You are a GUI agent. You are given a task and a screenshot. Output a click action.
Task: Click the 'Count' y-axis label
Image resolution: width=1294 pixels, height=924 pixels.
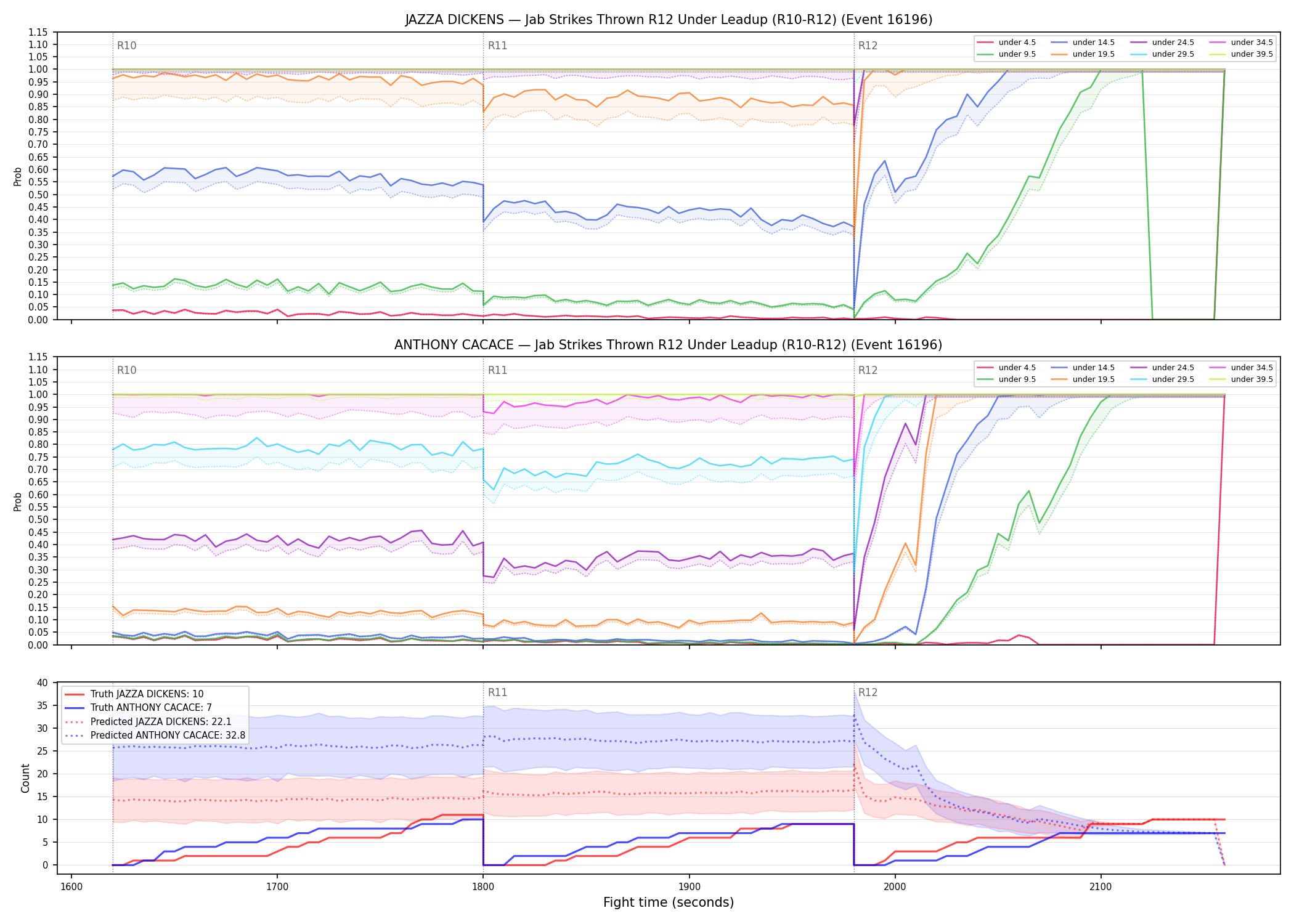25,778
